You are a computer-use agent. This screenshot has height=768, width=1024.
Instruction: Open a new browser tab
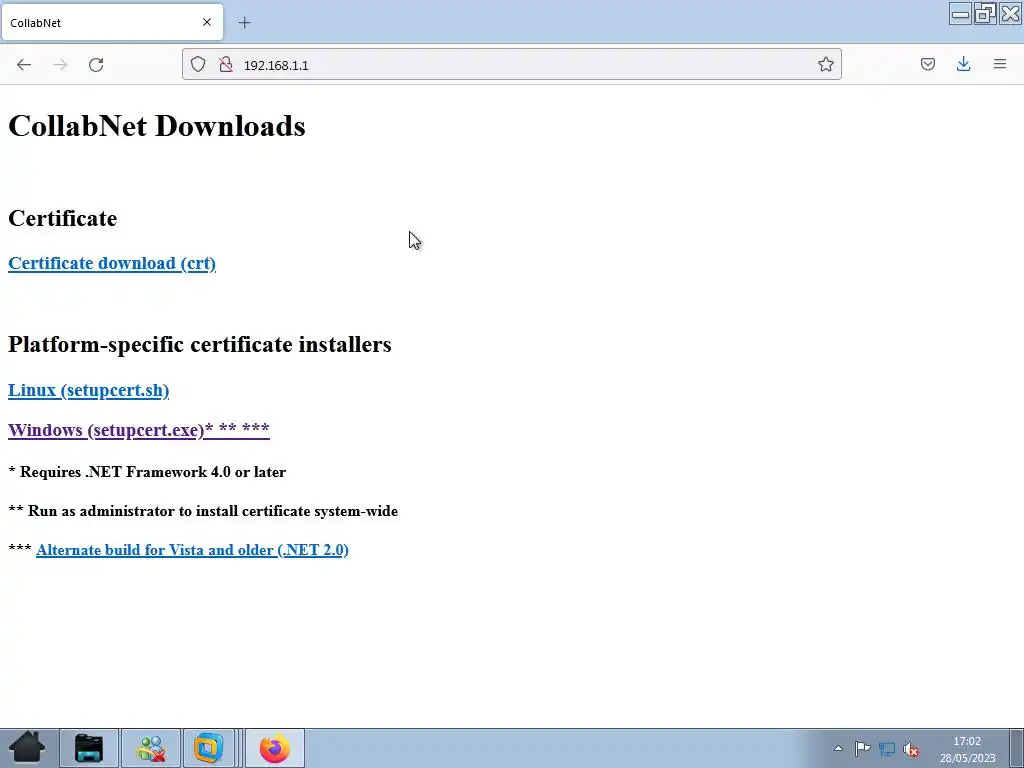tap(244, 23)
